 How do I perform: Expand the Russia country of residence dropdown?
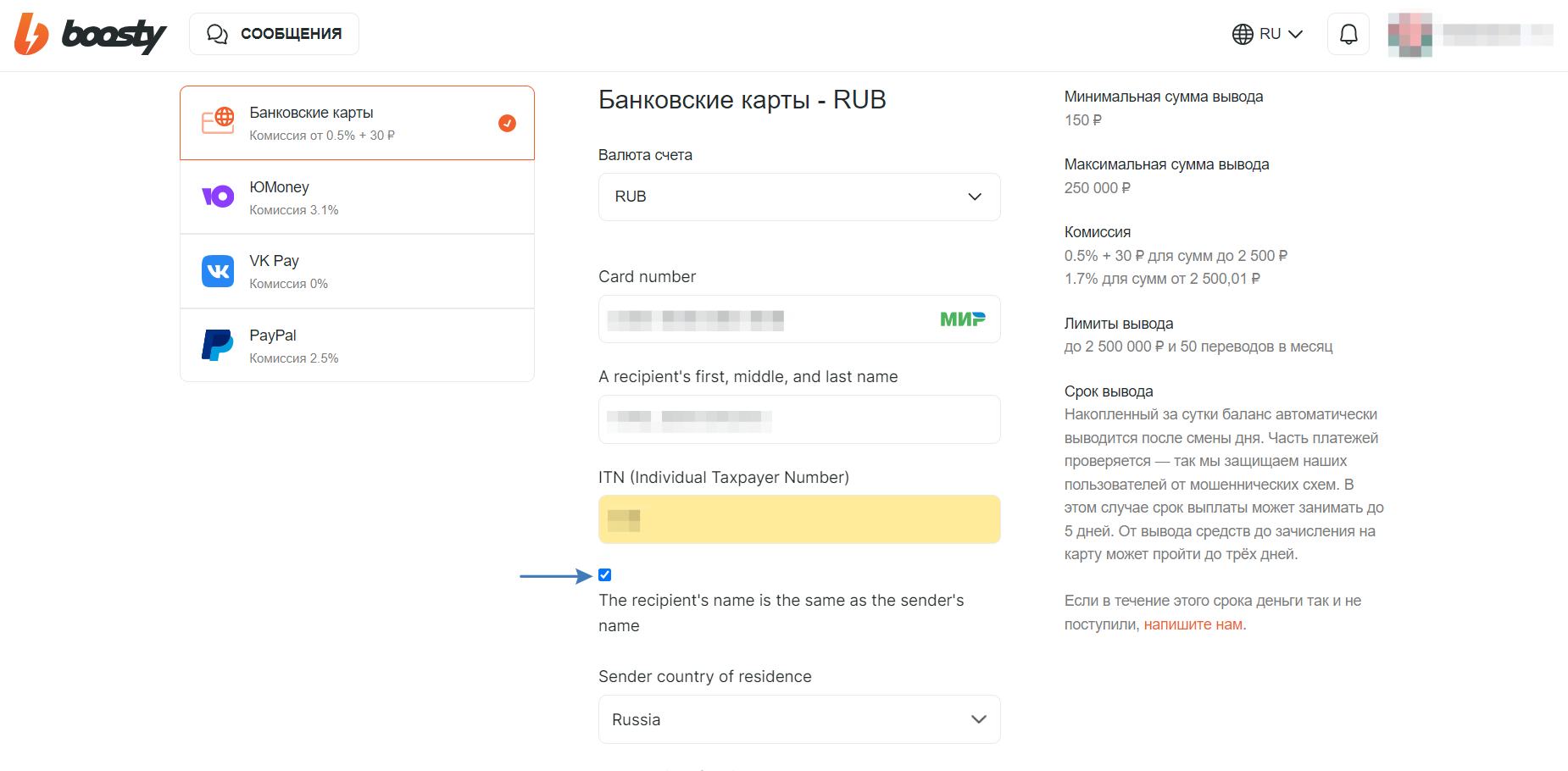799,719
